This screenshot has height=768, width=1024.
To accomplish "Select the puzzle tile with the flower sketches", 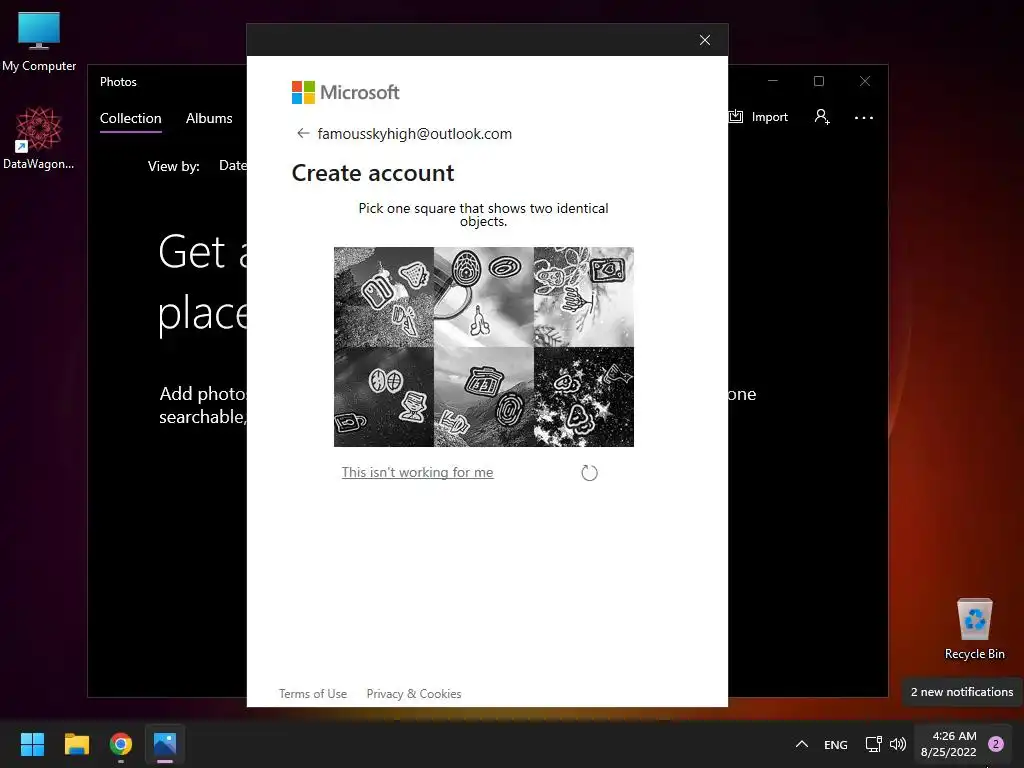I will [584, 296].
